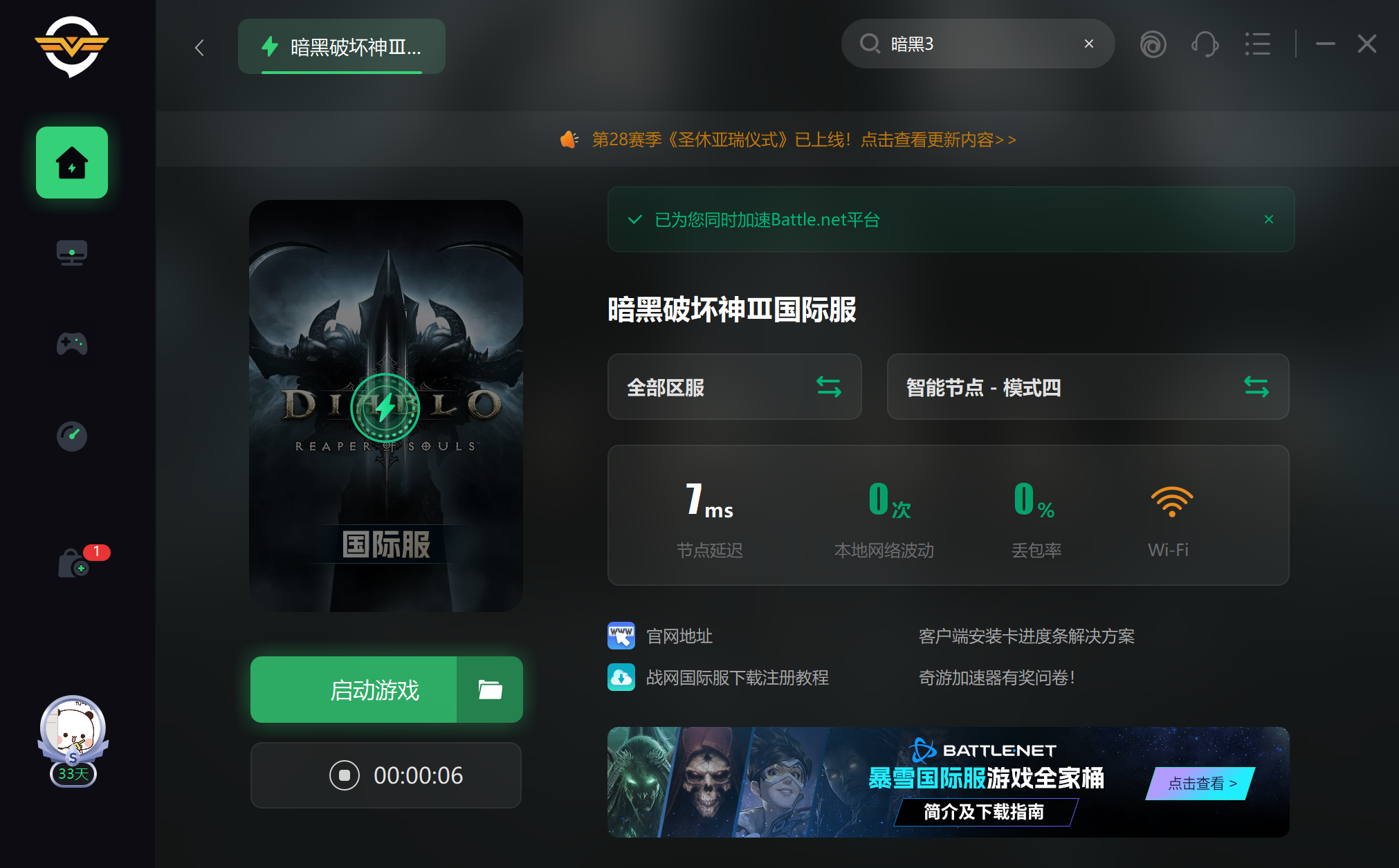Image resolution: width=1399 pixels, height=868 pixels.
Task: Stop acceleration with the timer stop button
Action: [x=345, y=775]
